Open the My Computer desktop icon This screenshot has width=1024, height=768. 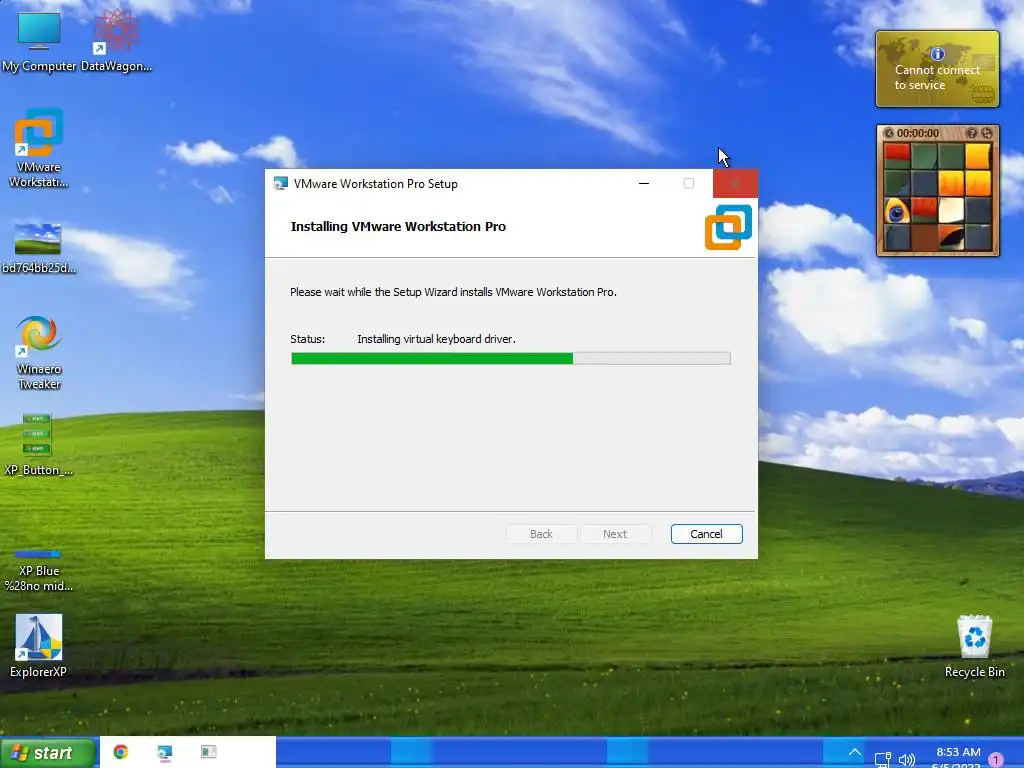[39, 40]
